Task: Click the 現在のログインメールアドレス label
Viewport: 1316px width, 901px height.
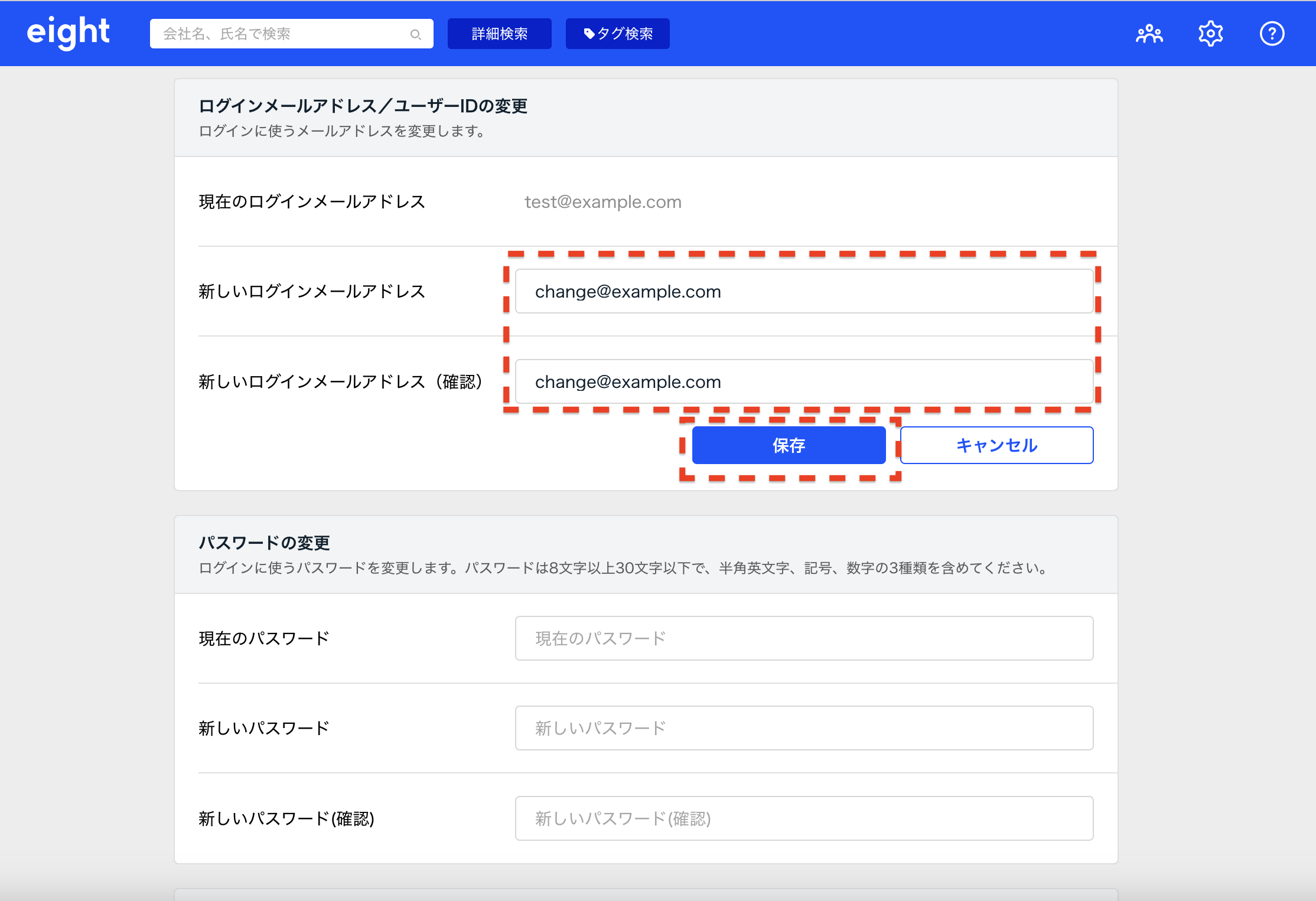Action: pos(312,202)
